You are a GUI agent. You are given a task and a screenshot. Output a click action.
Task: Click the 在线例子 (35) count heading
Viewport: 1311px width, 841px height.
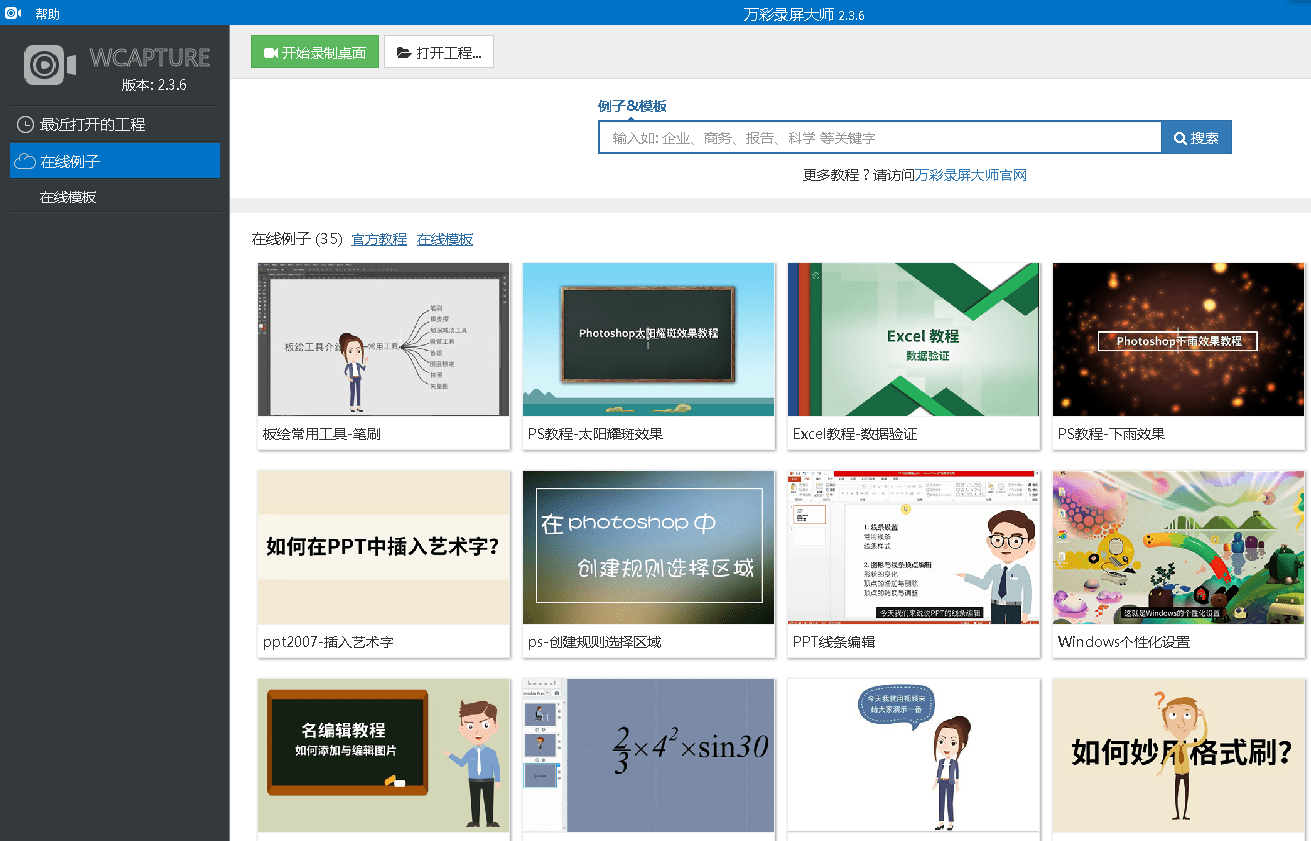tap(297, 239)
